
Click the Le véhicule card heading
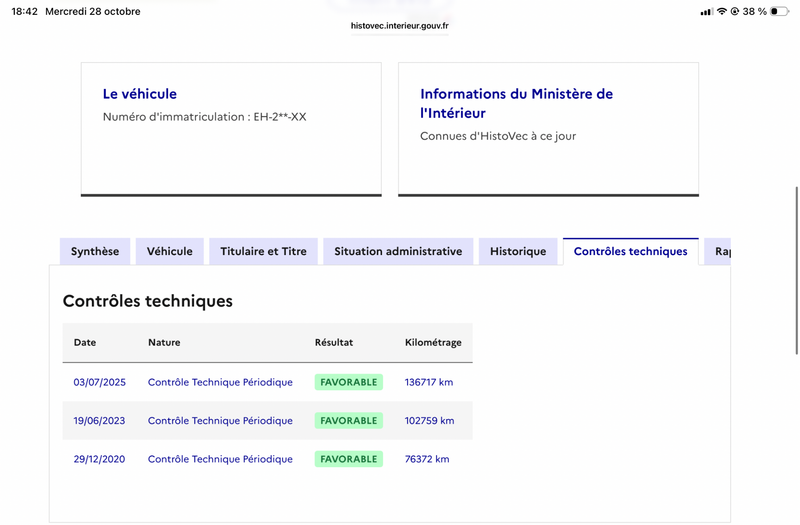click(140, 94)
